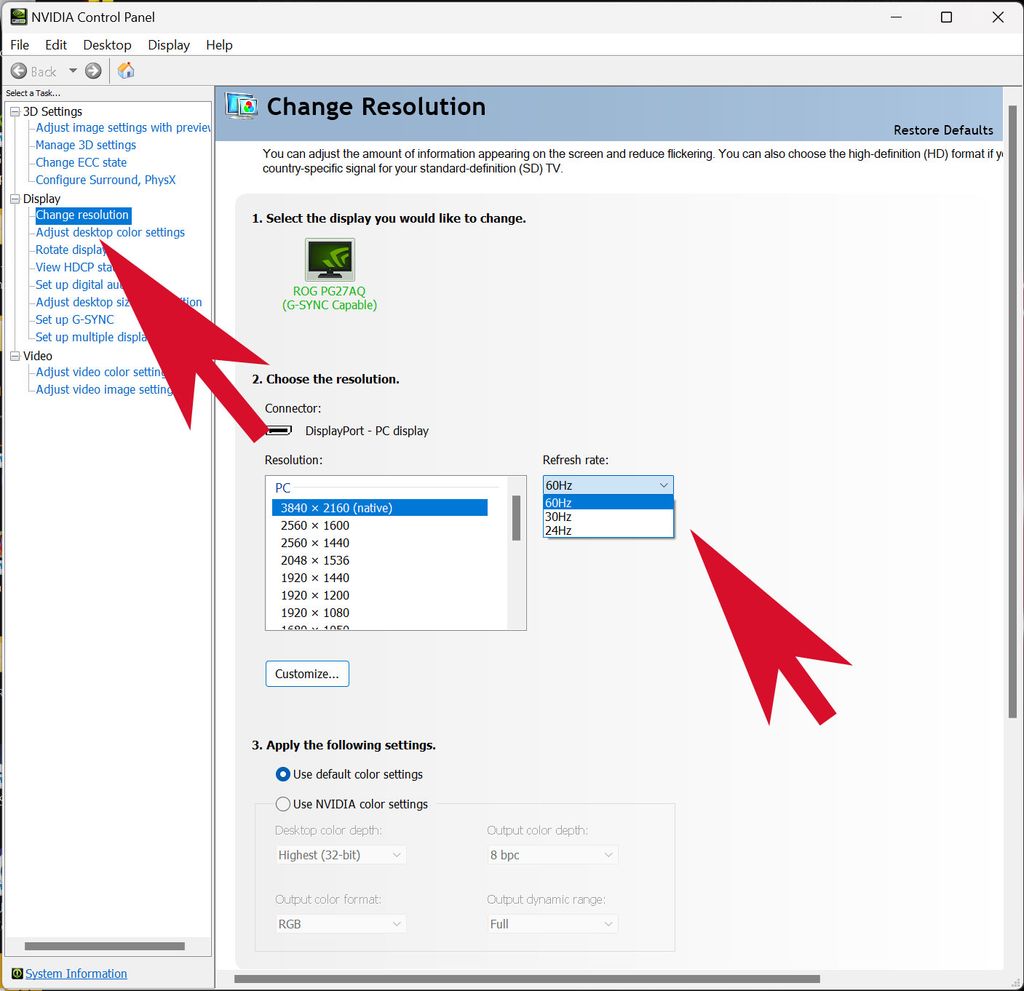Click the Customize button
This screenshot has height=991, width=1024.
tap(306, 673)
